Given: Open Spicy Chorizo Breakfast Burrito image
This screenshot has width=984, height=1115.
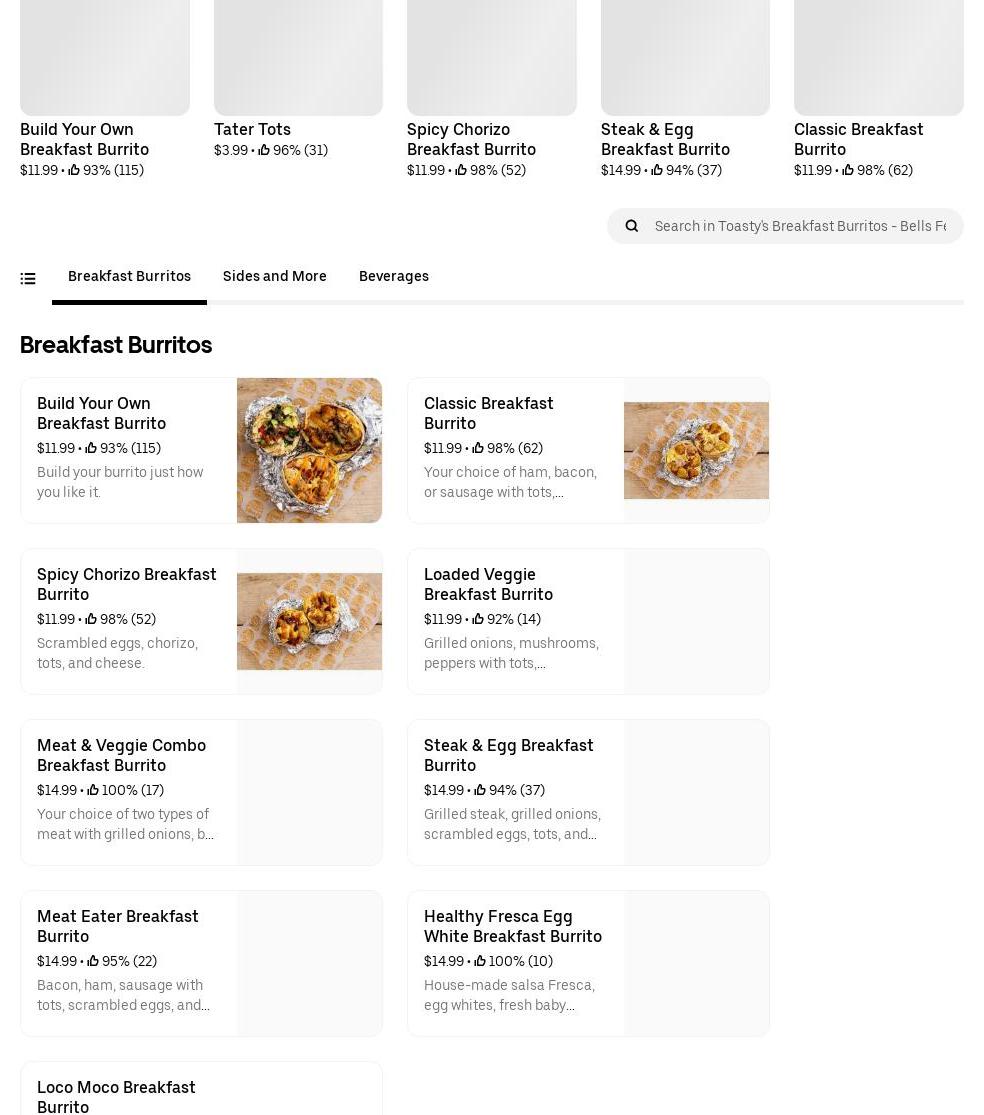Looking at the screenshot, I should point(309,621).
